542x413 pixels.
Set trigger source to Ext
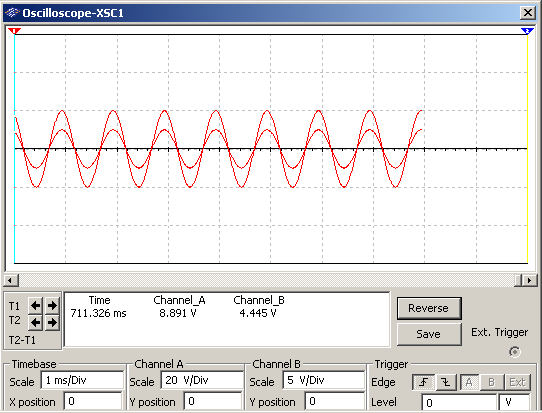click(x=517, y=382)
